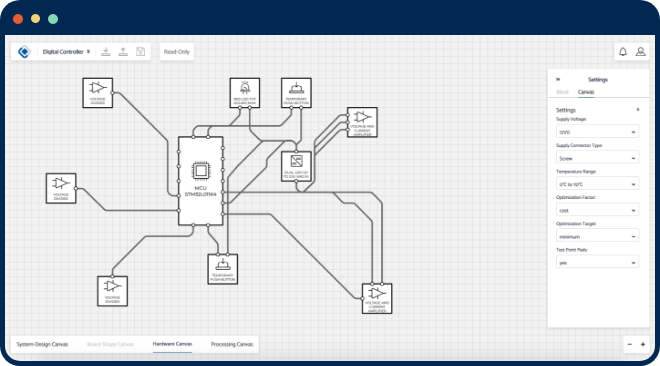Screen dimensions: 660x366
Task: Click the download icon in the toolbar
Action: pyautogui.click(x=106, y=52)
